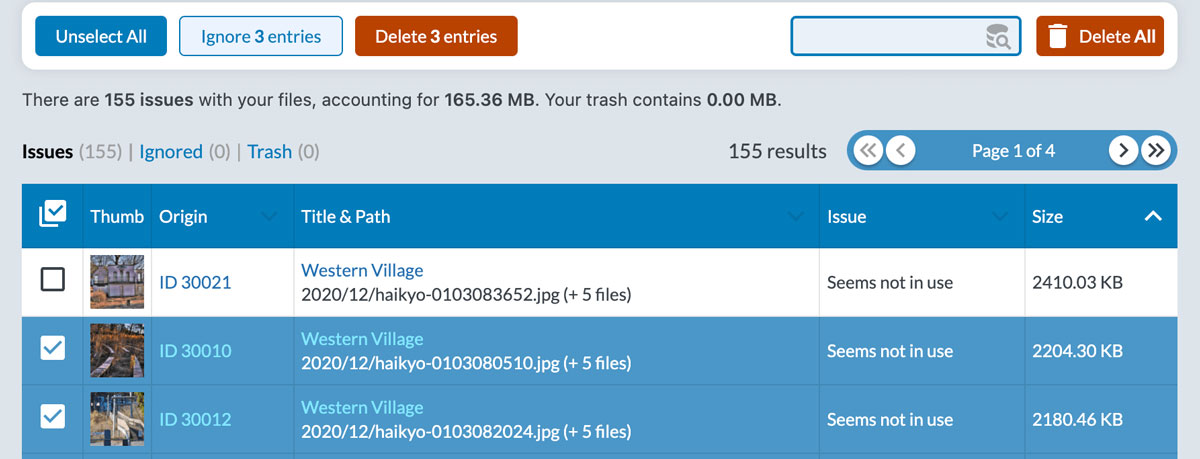Image resolution: width=1200 pixels, height=459 pixels.
Task: Click Unselect All button
Action: coord(101,36)
